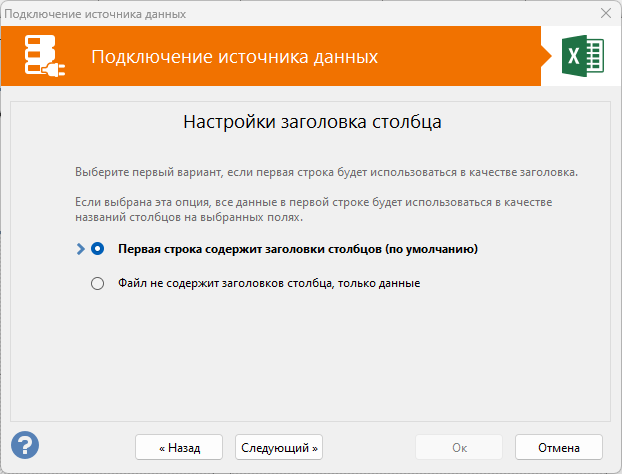Click empty panel area below the radio options

click(310, 360)
